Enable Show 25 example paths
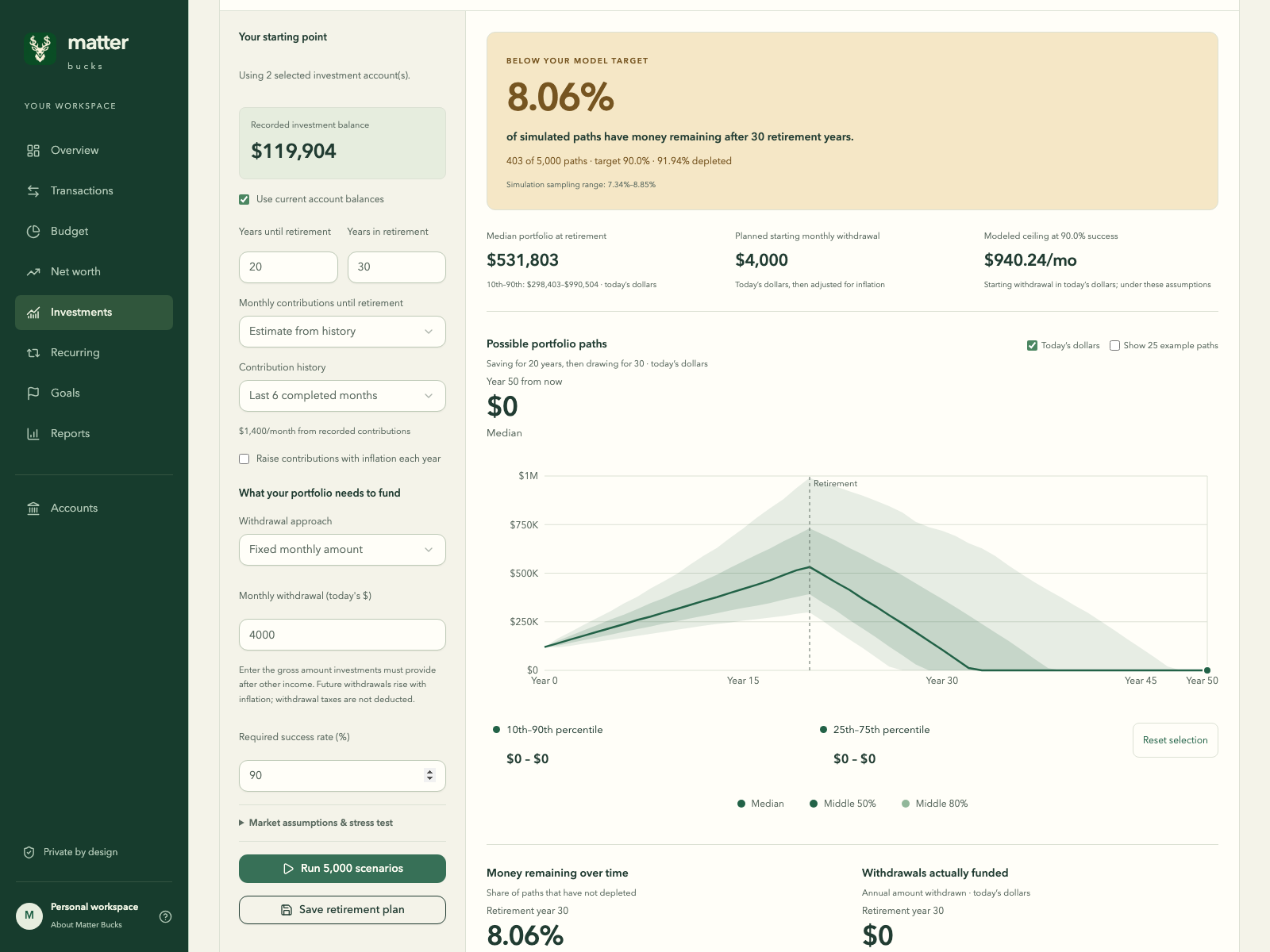The image size is (1270, 952). pos(1114,346)
